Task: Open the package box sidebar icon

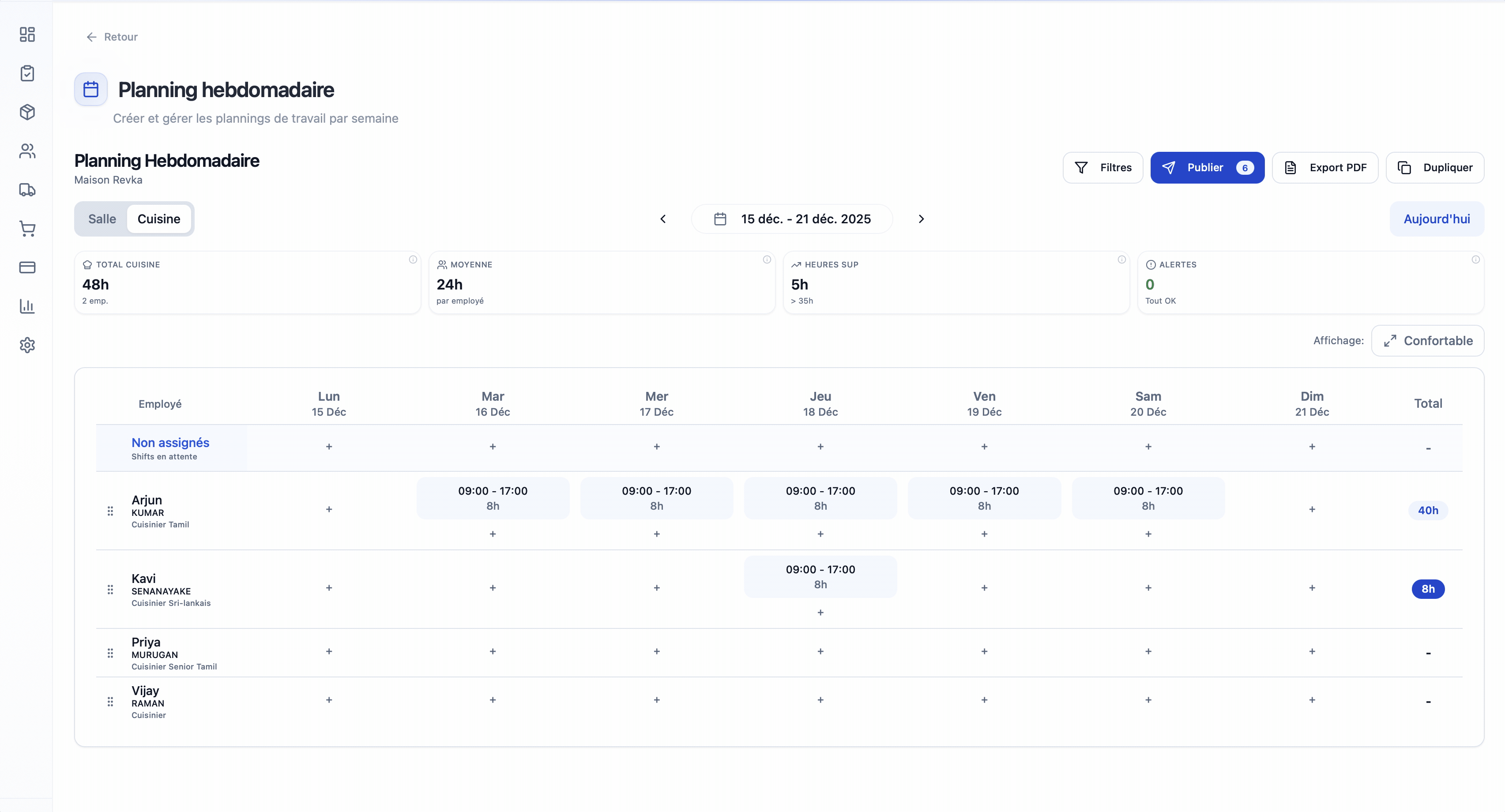Action: coord(27,112)
